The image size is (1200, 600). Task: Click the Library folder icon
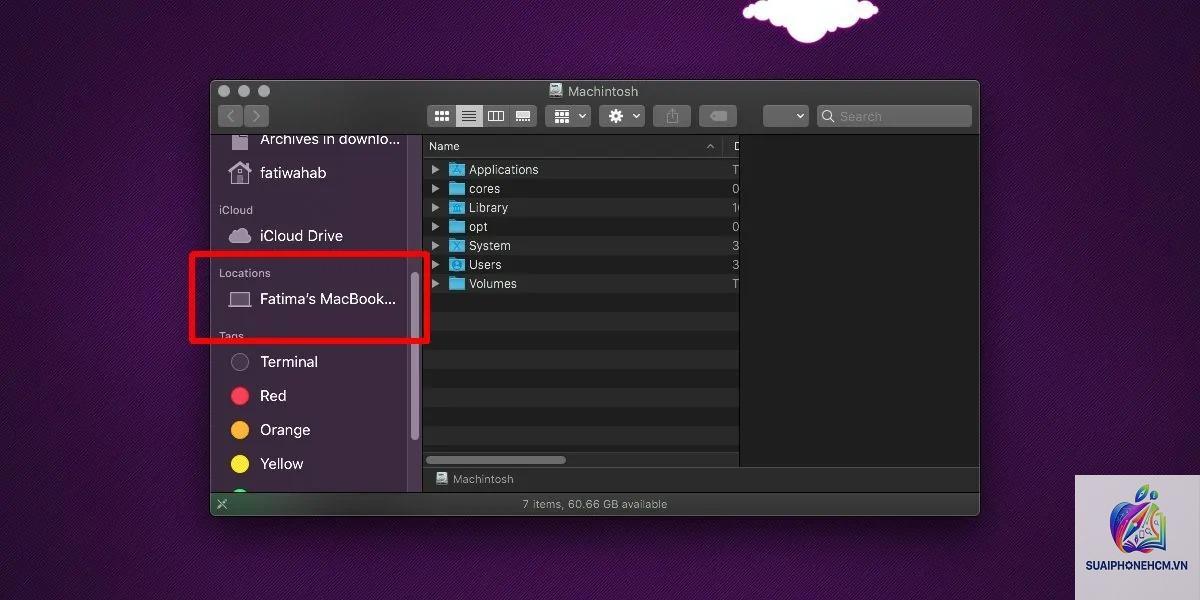457,208
